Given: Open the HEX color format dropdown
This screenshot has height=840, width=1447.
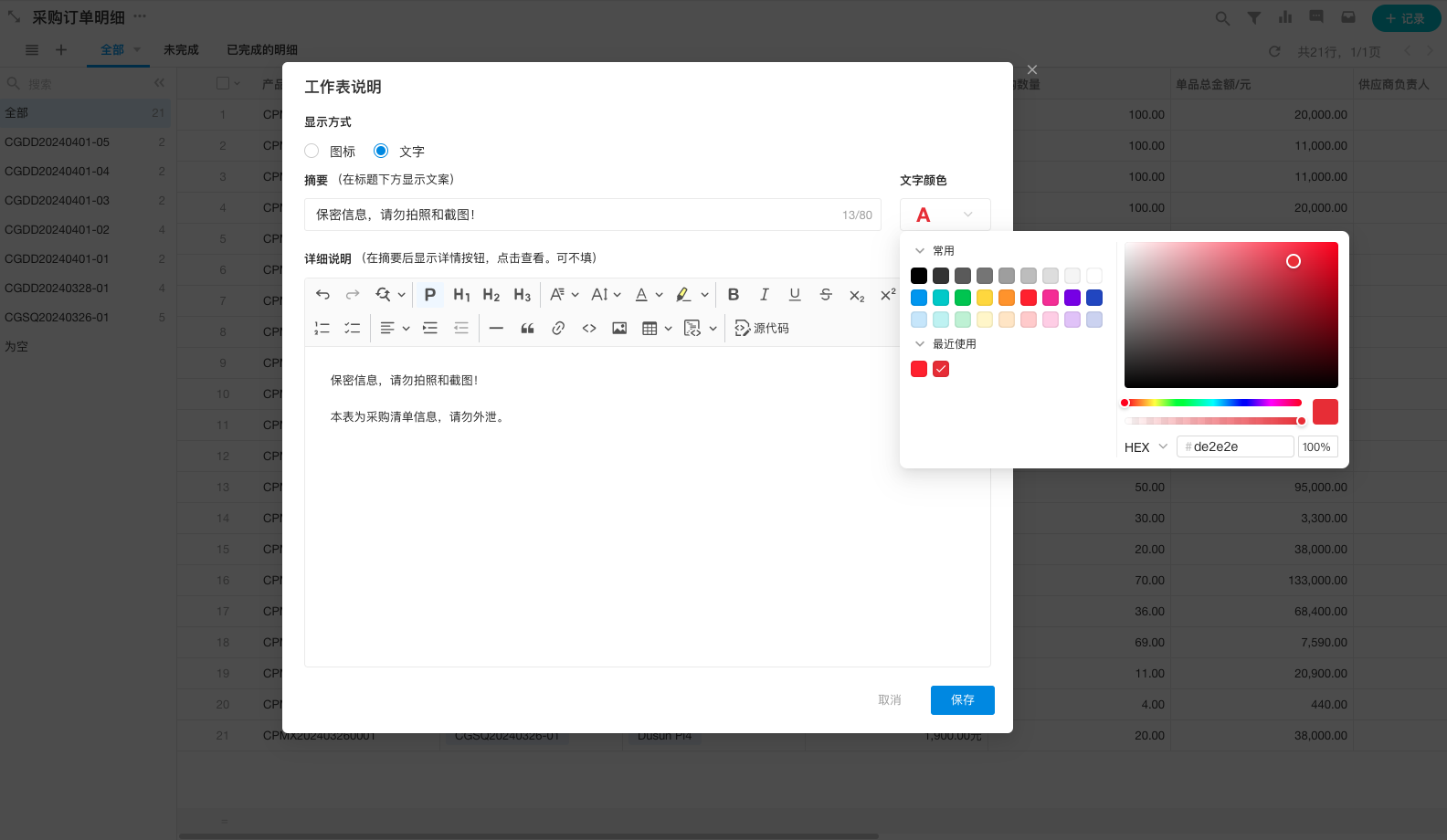Looking at the screenshot, I should tap(1146, 447).
